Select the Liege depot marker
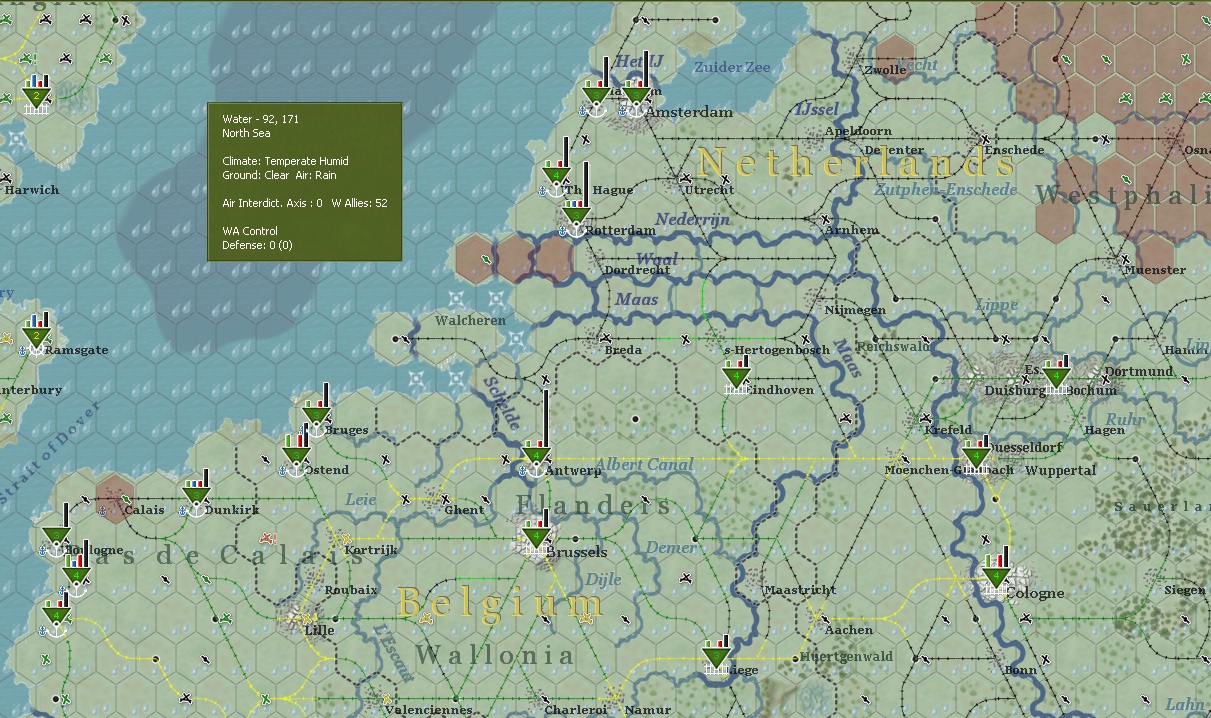This screenshot has height=718, width=1211. 716,660
